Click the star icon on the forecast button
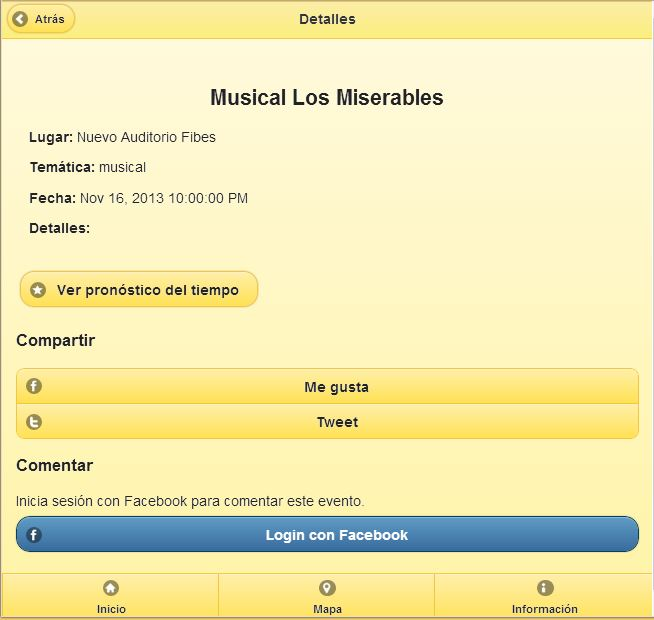Screen dimensions: 654x620 coord(38,290)
